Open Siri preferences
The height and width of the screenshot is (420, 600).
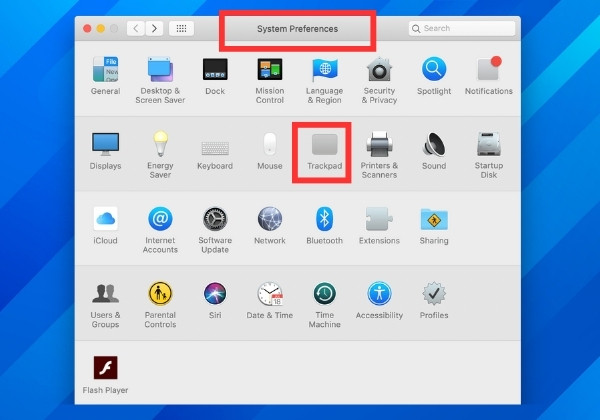click(x=215, y=301)
